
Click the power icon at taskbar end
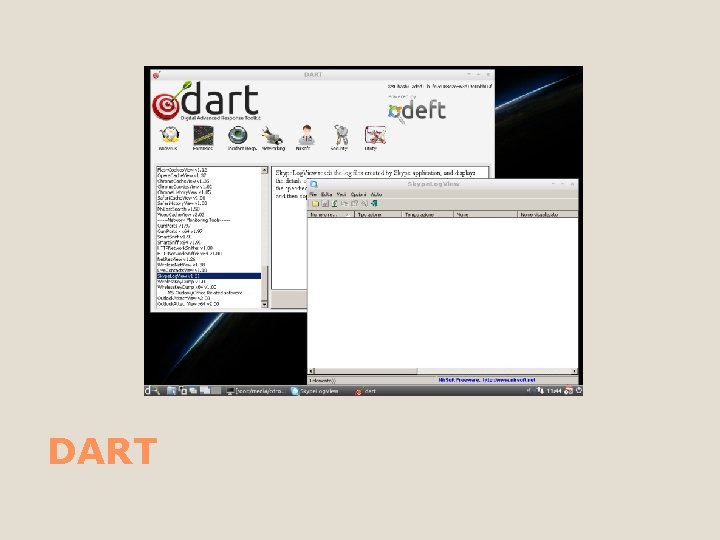click(x=579, y=391)
